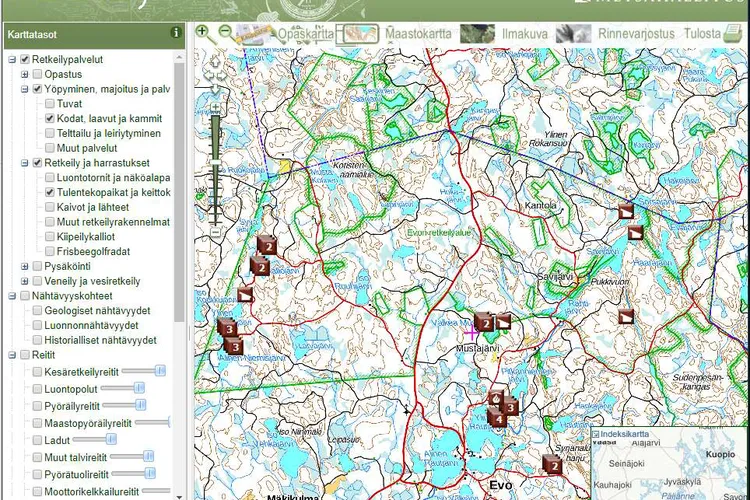Click the zoom in magnifier icon
Viewport: 750px width, 500px height.
click(x=203, y=32)
